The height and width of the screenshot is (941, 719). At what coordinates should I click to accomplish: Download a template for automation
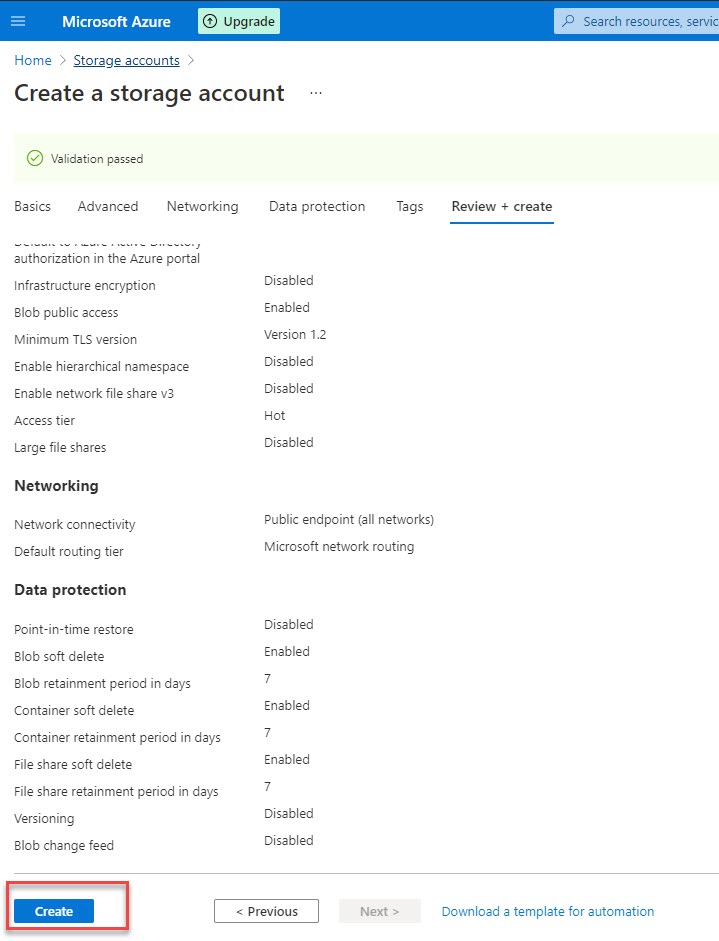pos(547,911)
